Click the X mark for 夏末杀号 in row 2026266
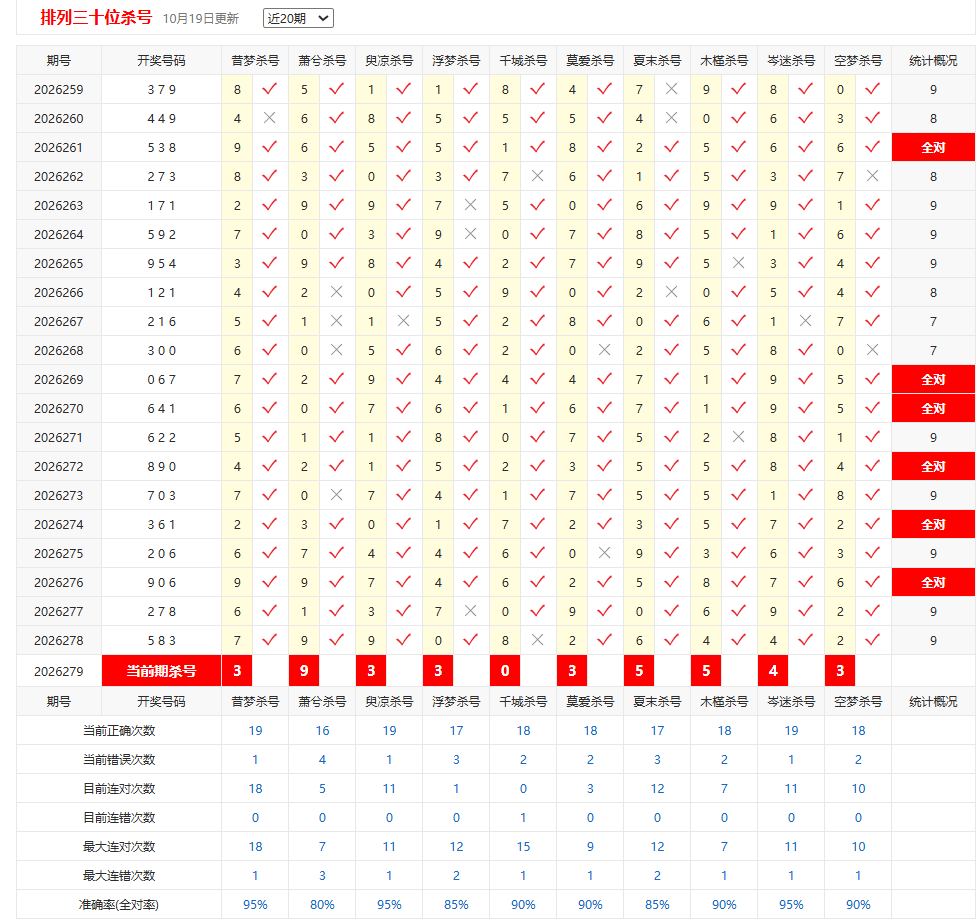The height and width of the screenshot is (919, 979). point(671,292)
